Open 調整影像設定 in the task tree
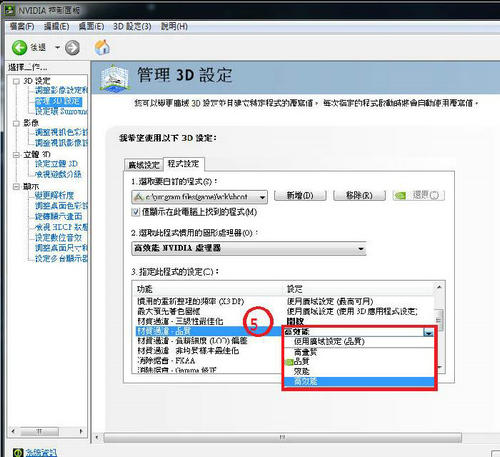Screen dimensions: 500x457 point(61,90)
